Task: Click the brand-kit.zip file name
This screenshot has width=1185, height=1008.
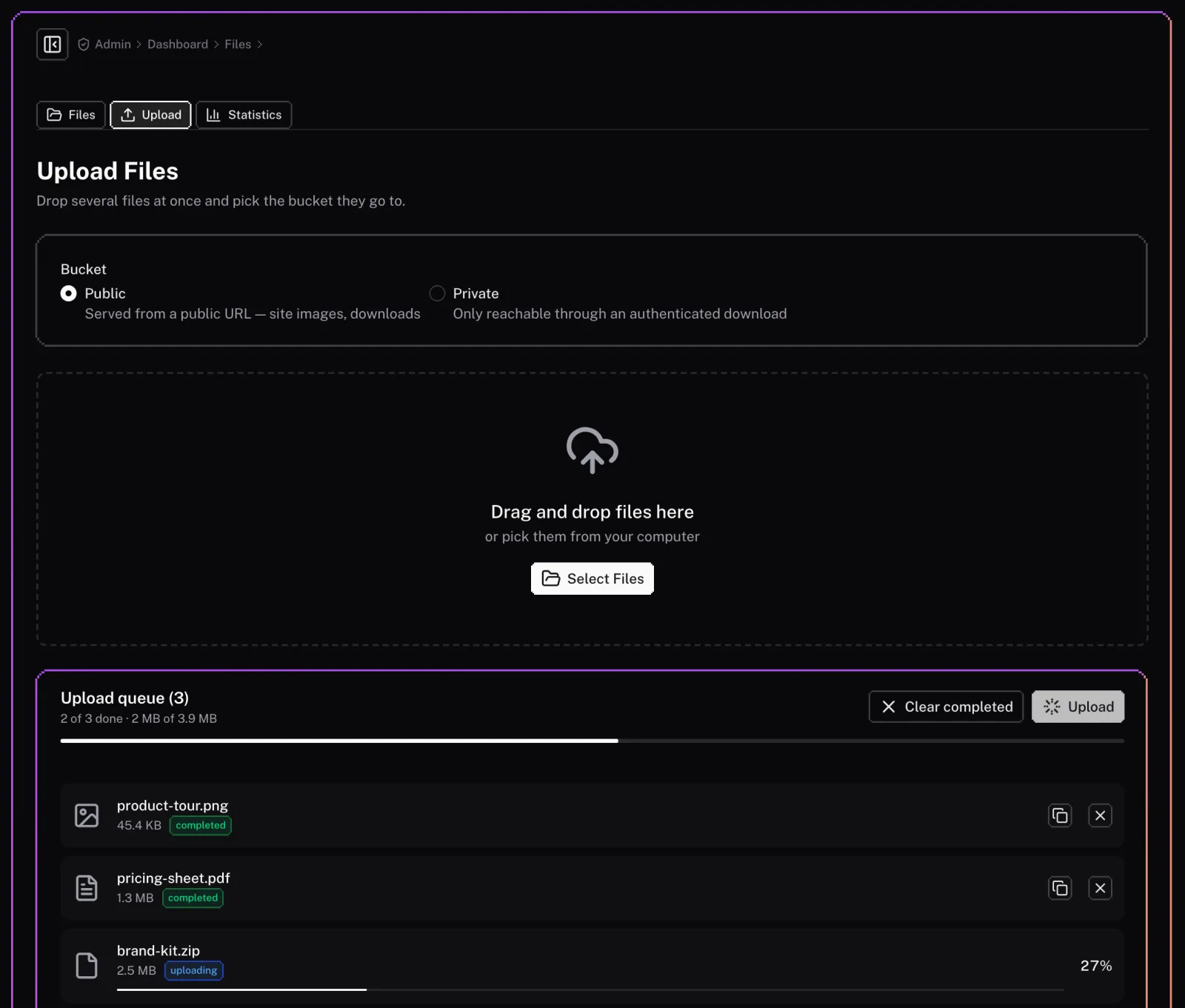Action: tap(158, 951)
